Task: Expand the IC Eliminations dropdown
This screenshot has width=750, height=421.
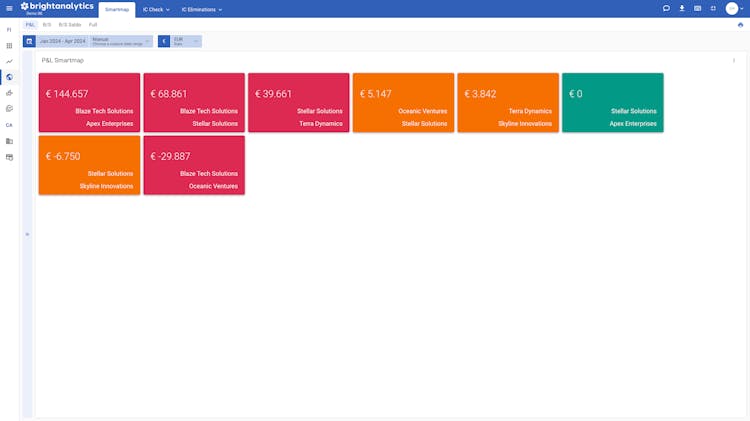Action: pos(201,9)
